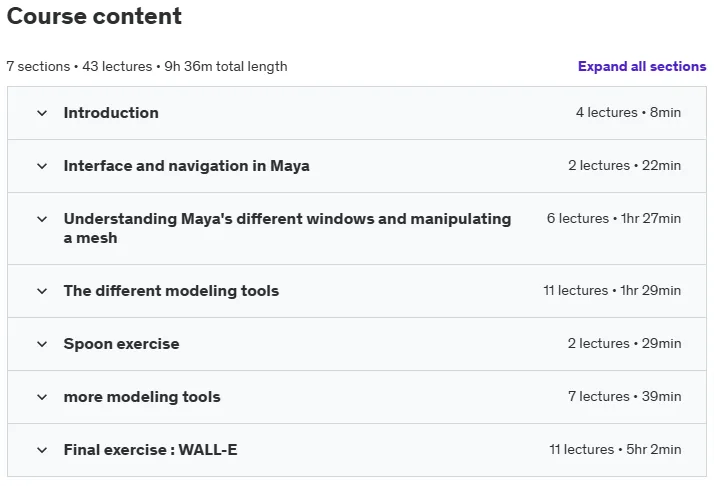Expand the Spoon exercise chevron
The width and height of the screenshot is (714, 486).
[x=42, y=344]
